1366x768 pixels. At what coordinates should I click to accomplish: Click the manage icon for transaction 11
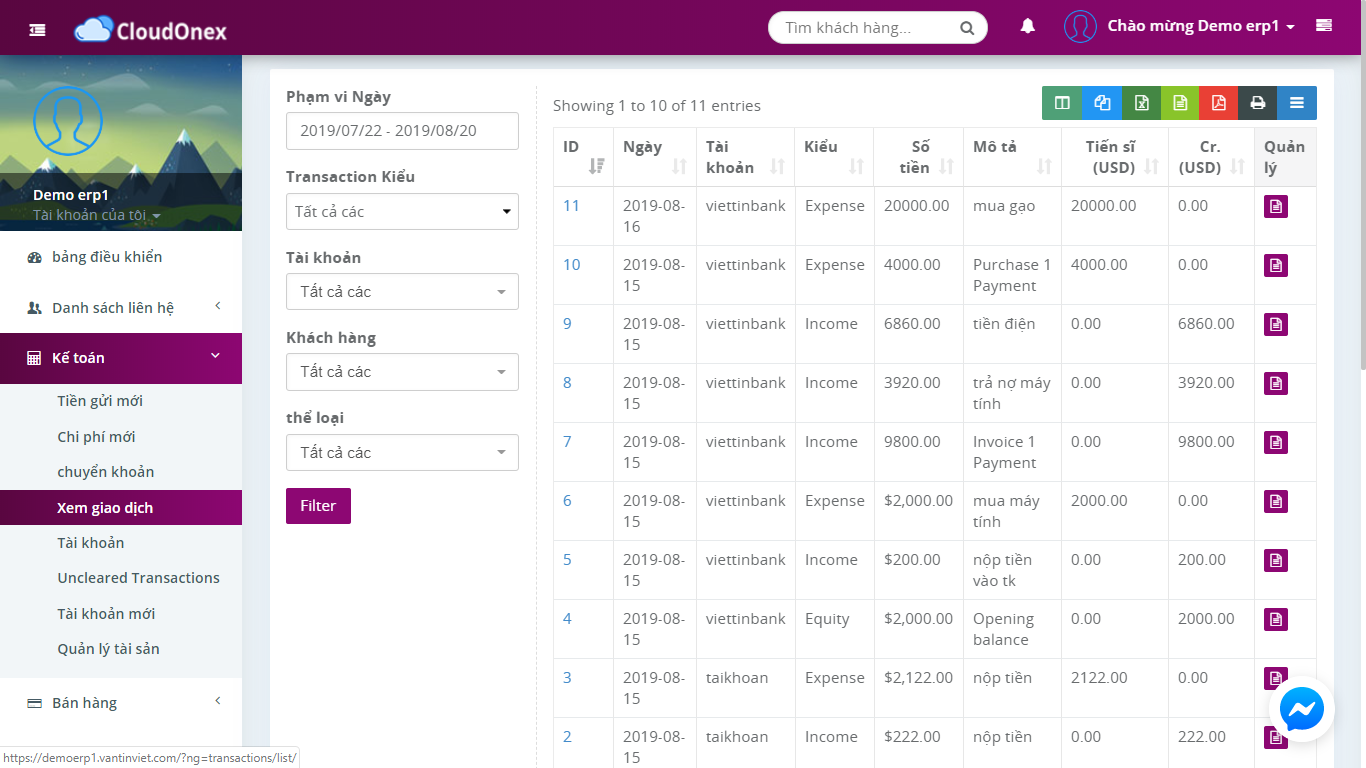[x=1276, y=207]
